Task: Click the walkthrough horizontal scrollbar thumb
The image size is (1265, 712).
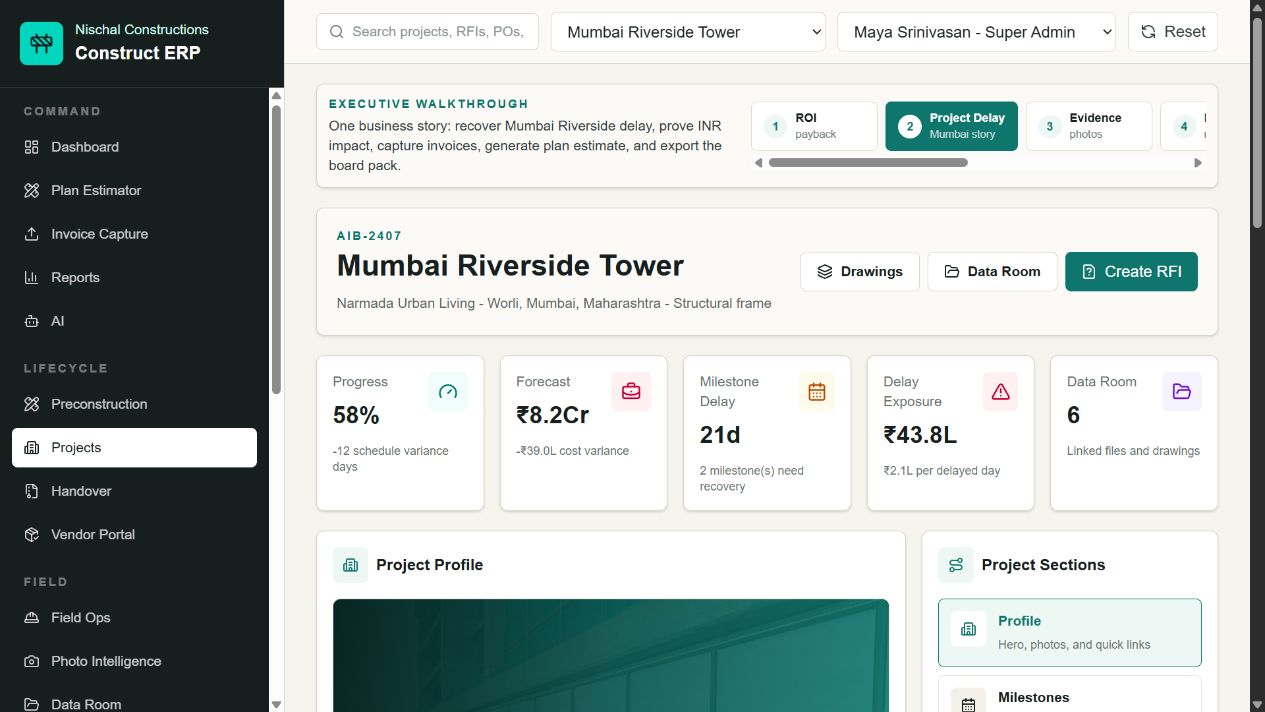Action: point(868,162)
